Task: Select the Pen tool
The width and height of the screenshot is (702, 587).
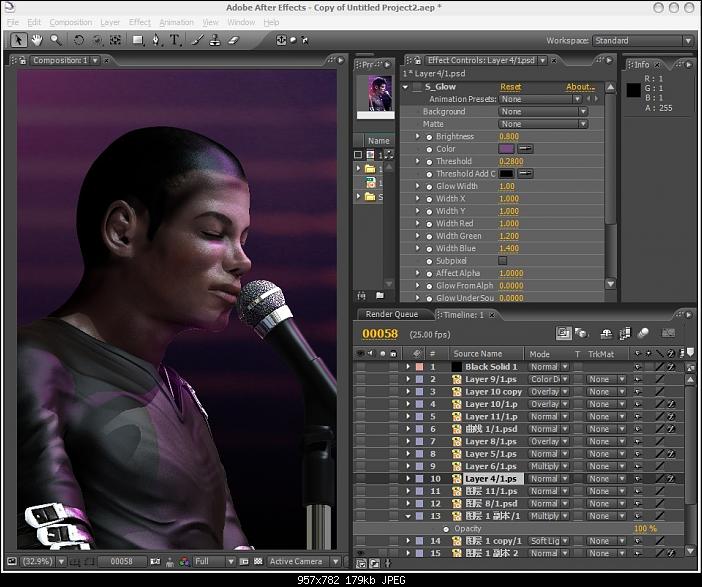Action: coord(156,40)
